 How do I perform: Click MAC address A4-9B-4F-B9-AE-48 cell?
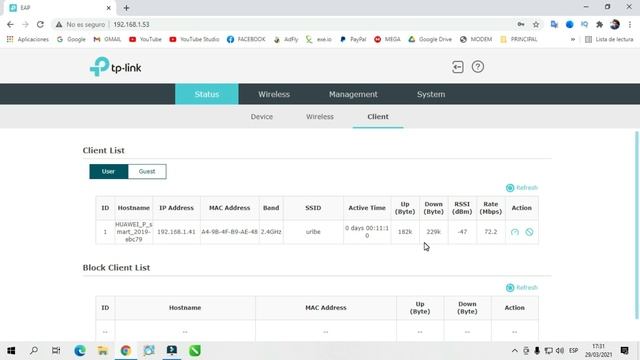[229, 232]
